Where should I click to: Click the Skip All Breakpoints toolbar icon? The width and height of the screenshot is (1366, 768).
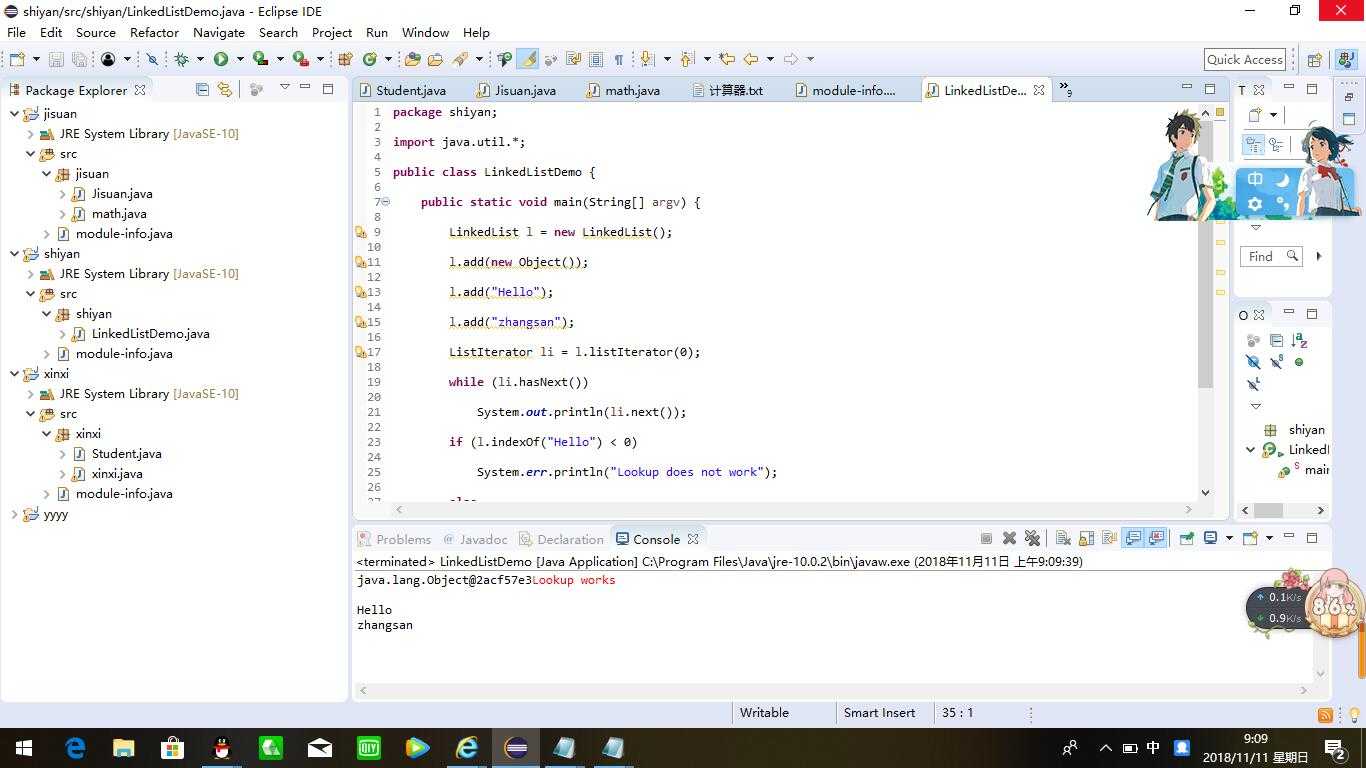pos(152,59)
